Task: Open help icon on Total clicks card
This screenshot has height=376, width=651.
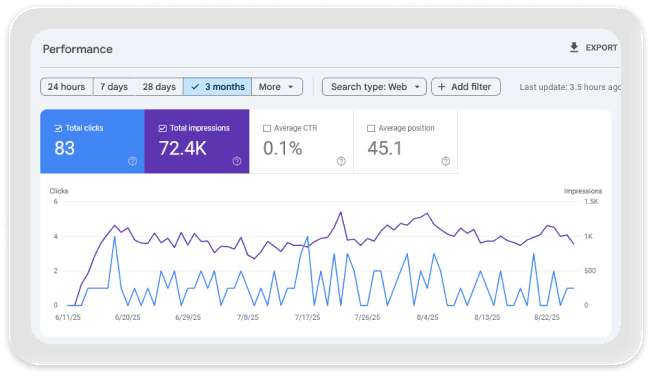Action: [132, 161]
